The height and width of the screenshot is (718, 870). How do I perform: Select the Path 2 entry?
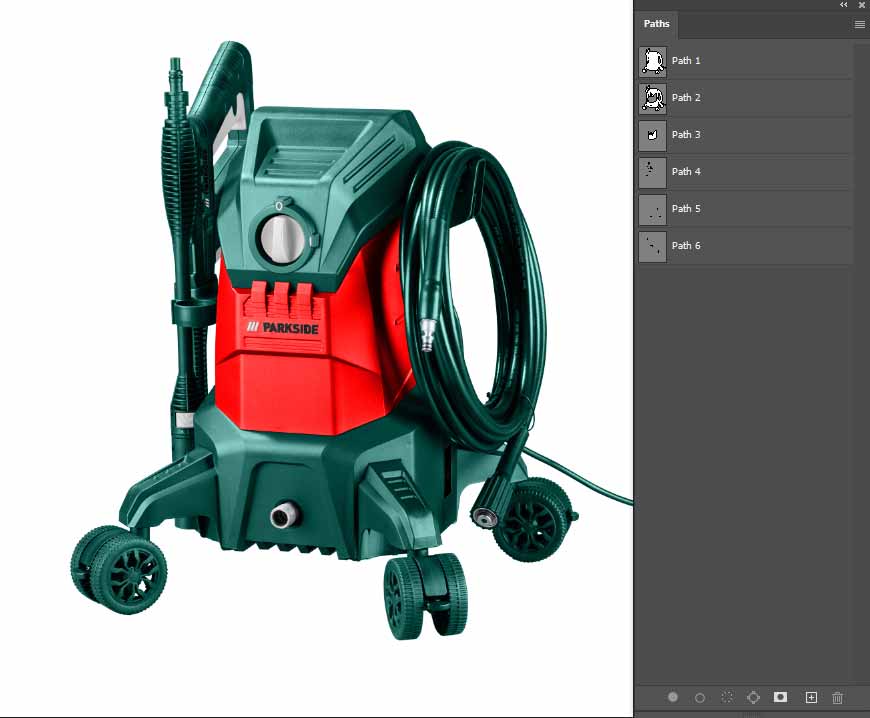click(x=745, y=98)
